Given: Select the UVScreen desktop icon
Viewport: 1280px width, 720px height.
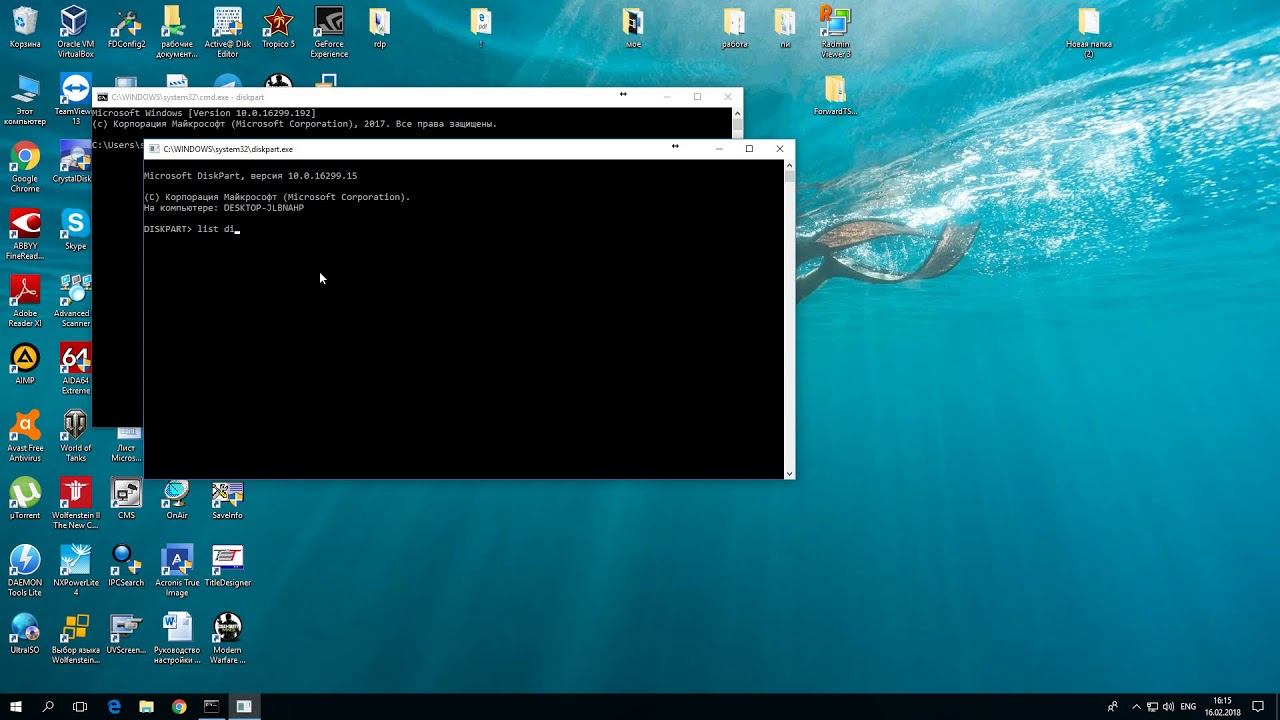Looking at the screenshot, I should (126, 633).
